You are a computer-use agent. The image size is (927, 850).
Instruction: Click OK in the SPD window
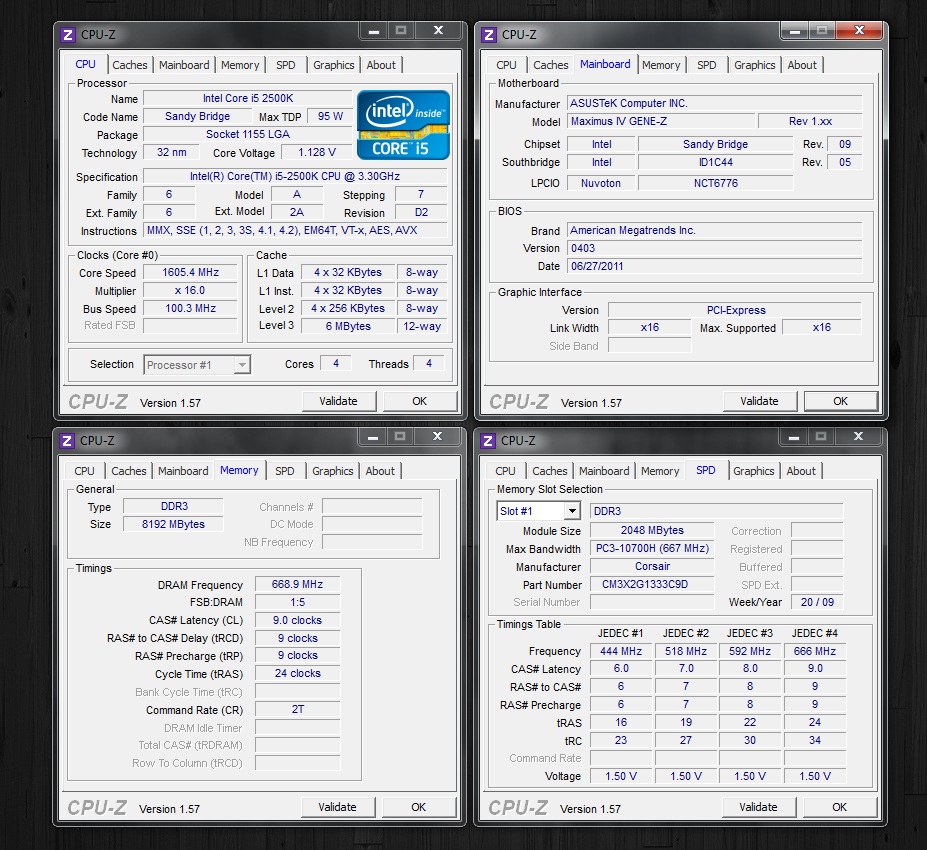click(840, 807)
